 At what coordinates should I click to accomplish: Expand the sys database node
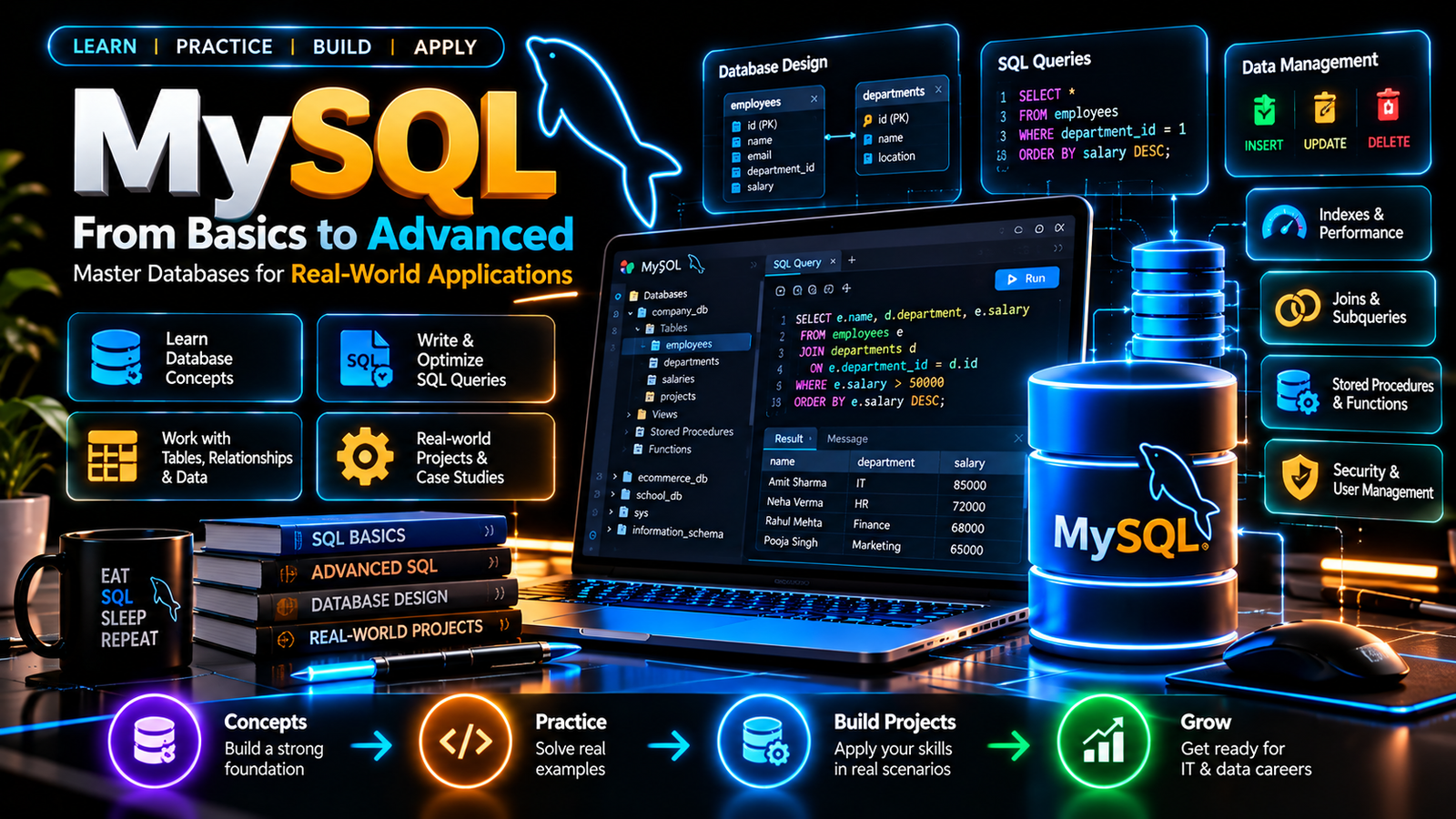point(611,511)
